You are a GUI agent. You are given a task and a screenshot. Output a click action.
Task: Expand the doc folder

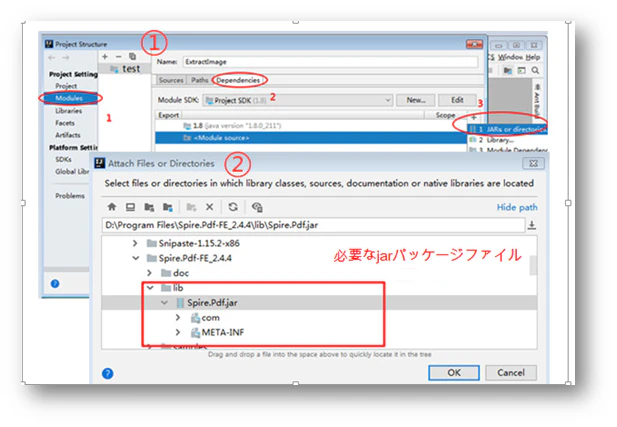click(150, 273)
